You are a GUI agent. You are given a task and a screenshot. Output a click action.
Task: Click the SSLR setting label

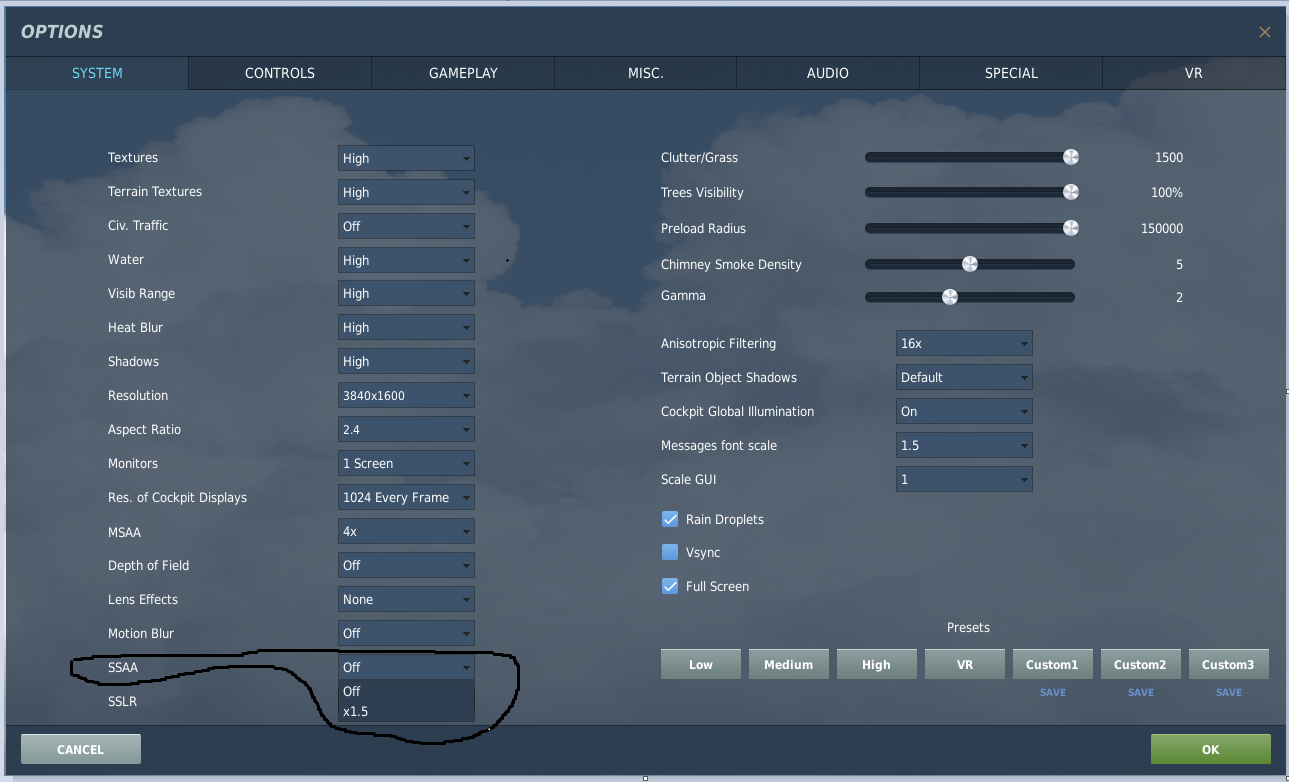click(123, 702)
